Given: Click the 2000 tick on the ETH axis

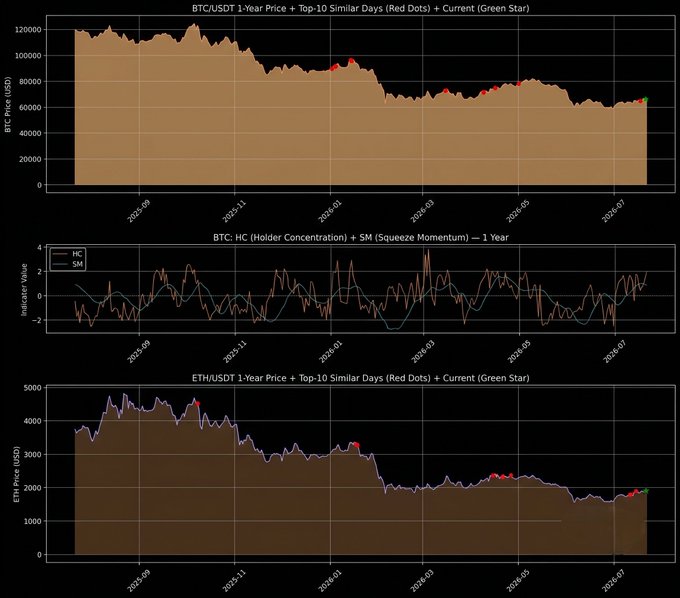Looking at the screenshot, I should coord(34,488).
